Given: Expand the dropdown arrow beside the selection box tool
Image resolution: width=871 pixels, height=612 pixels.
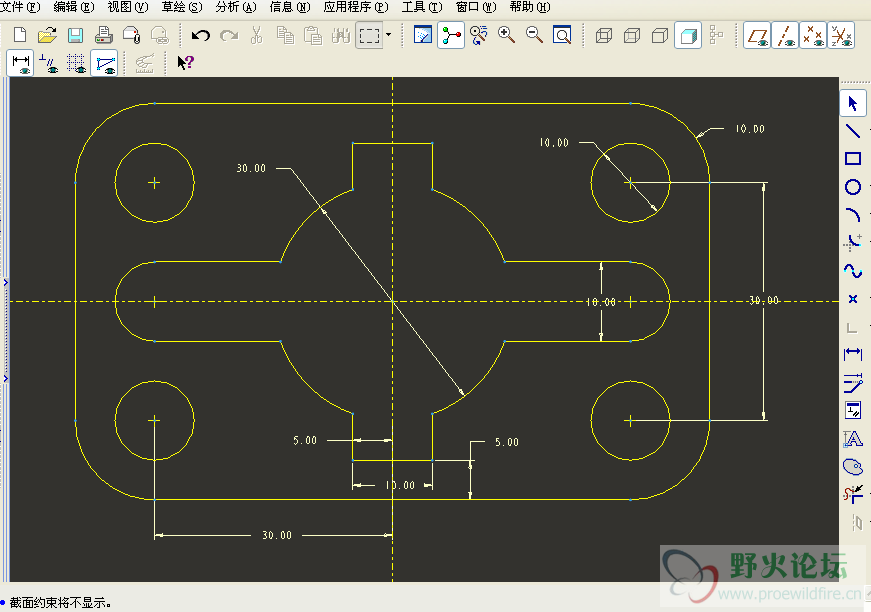Looking at the screenshot, I should click(388, 35).
